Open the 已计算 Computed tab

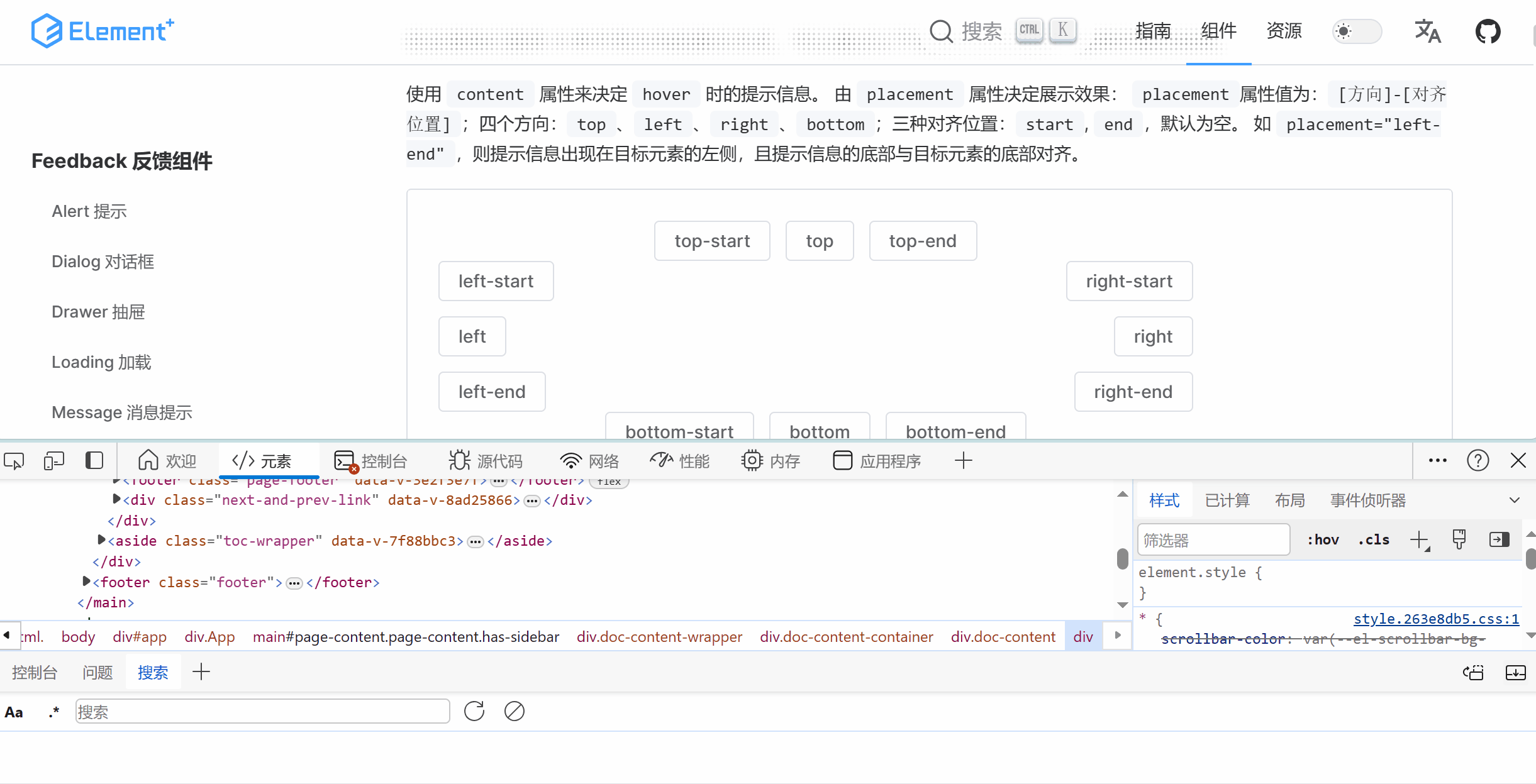click(x=1227, y=500)
